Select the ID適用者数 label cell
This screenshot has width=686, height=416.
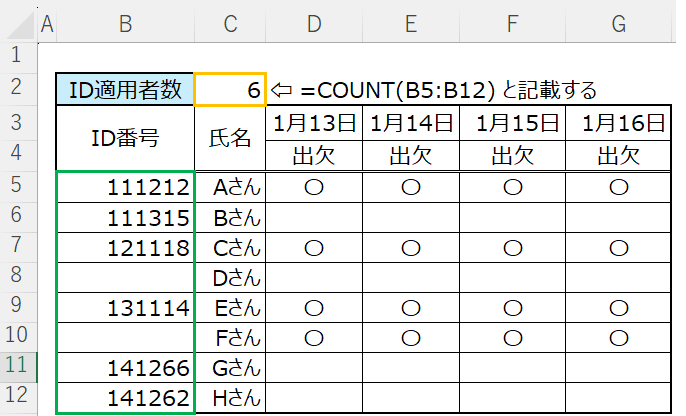pos(126,90)
